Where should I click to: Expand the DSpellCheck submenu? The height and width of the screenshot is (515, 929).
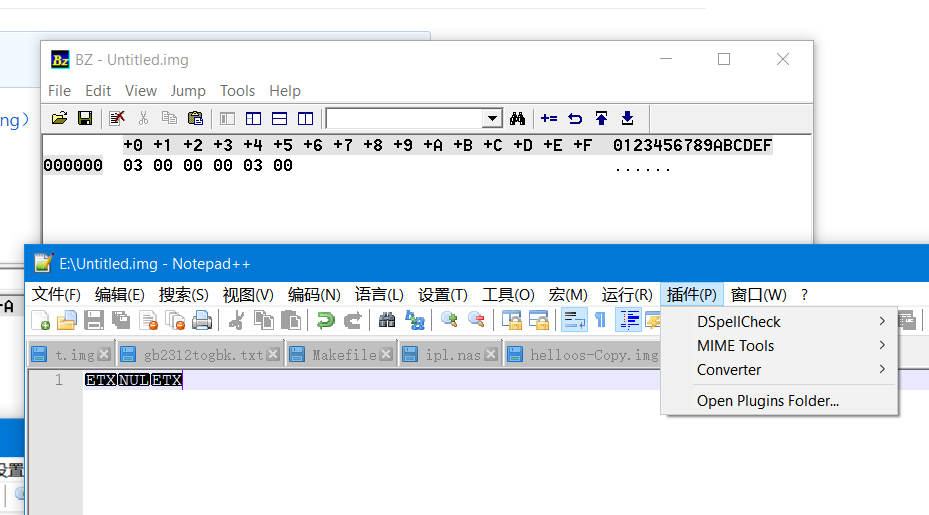(x=779, y=322)
